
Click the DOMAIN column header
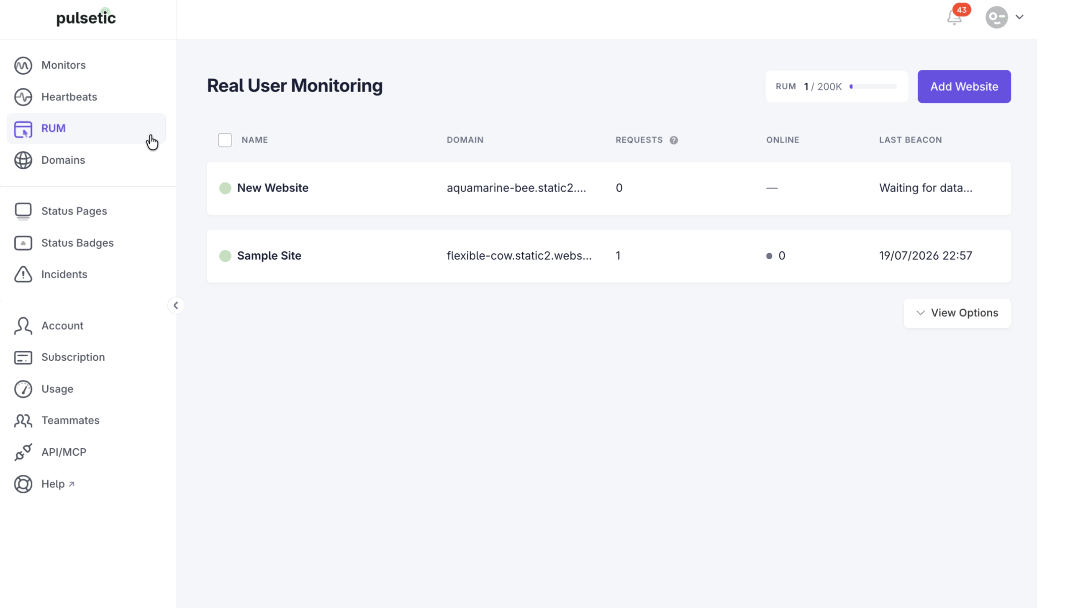[465, 140]
